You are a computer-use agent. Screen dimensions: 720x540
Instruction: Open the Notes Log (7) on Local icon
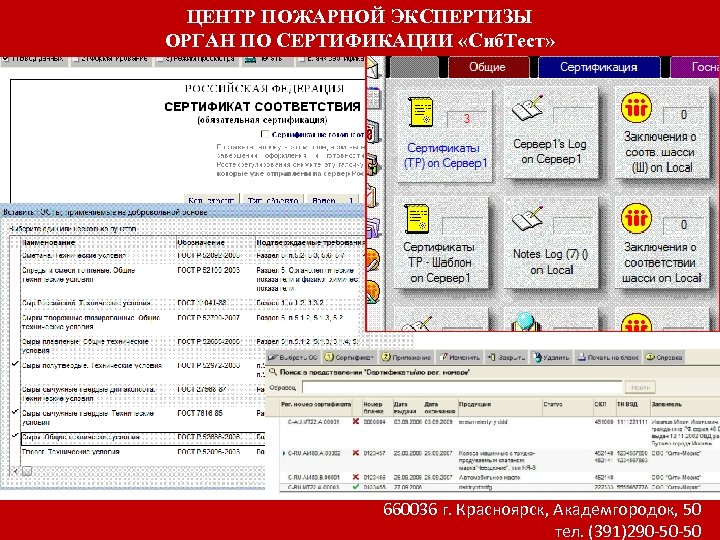(x=528, y=219)
